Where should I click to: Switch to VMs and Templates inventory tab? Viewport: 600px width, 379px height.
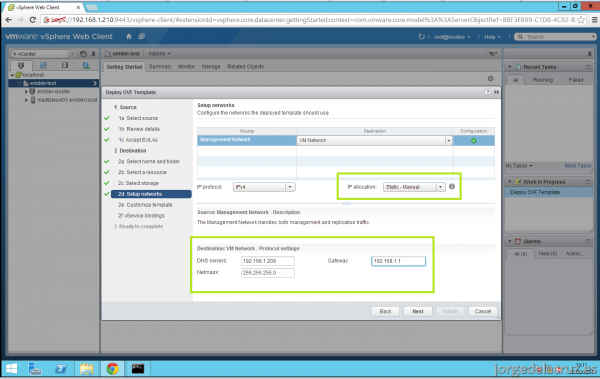(x=43, y=65)
